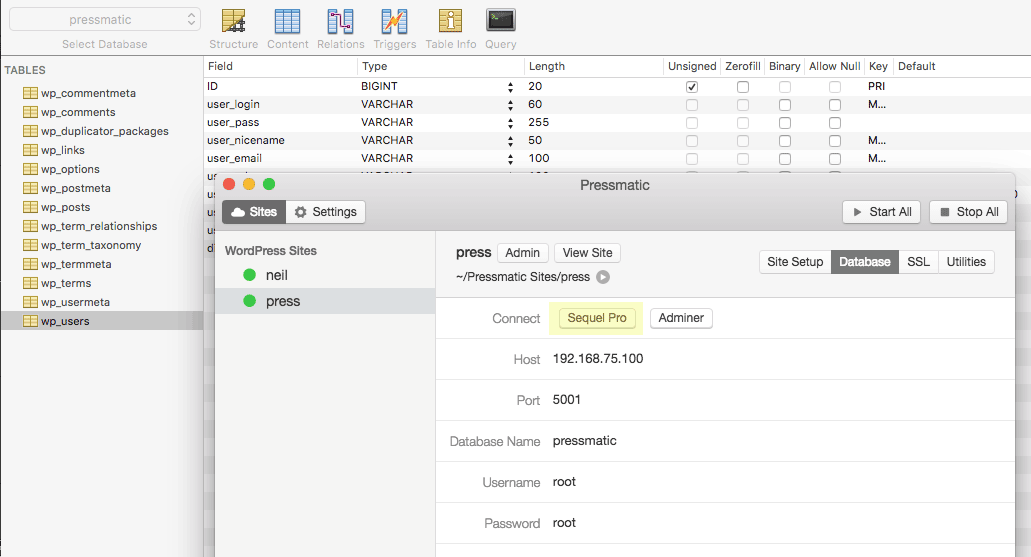This screenshot has width=1031, height=557.
Task: Click the wp_term_taxonomy table icon
Action: (x=30, y=245)
